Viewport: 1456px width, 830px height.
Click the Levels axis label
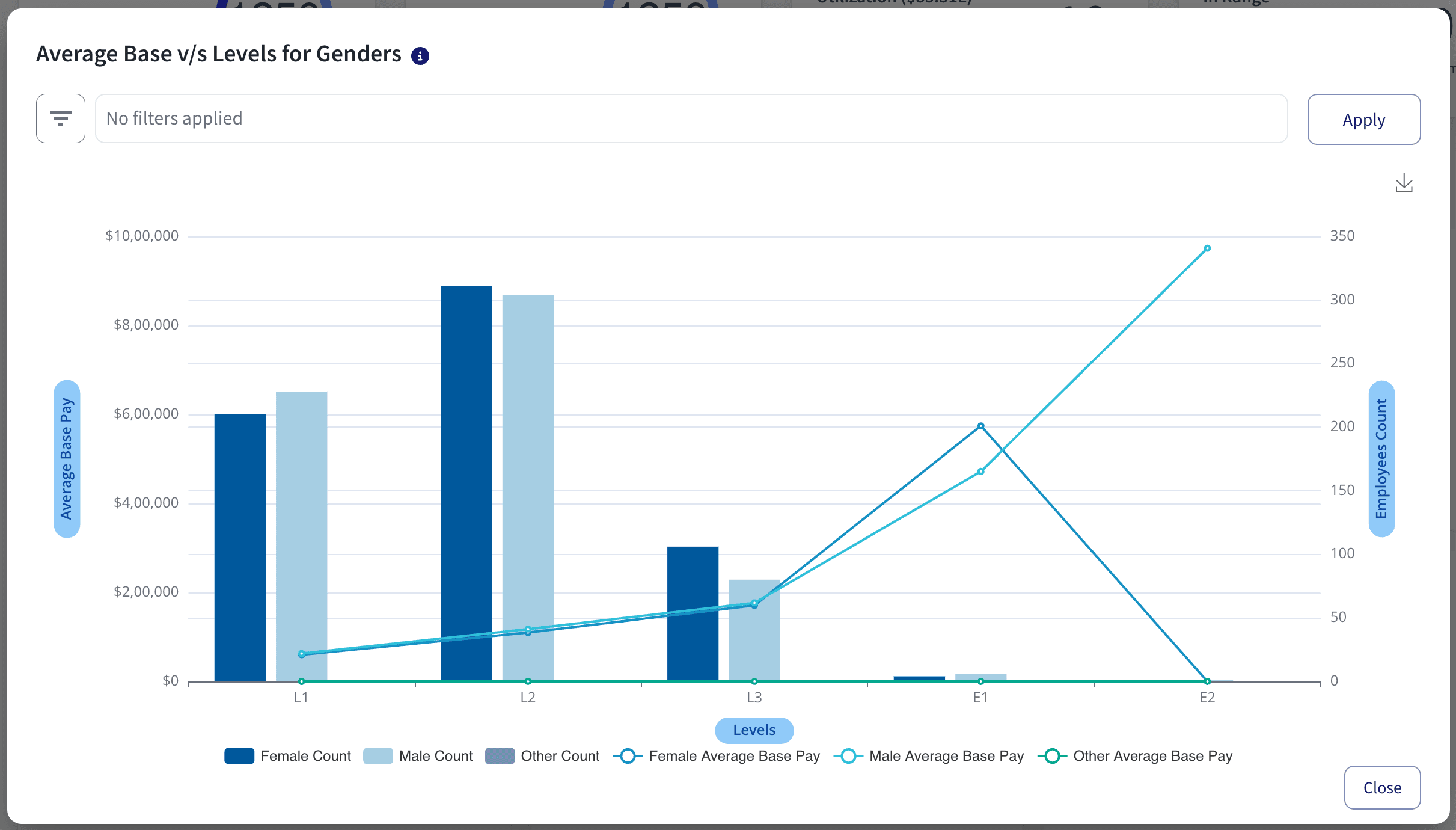pyautogui.click(x=754, y=730)
